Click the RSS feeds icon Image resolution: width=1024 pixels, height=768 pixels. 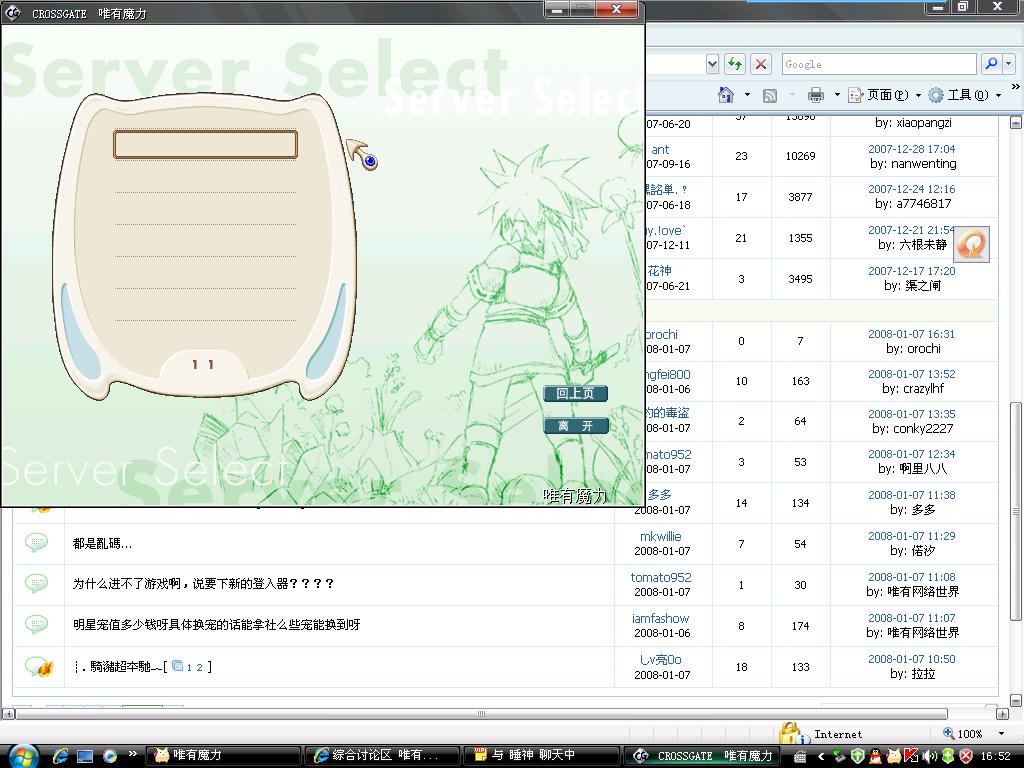tap(770, 95)
